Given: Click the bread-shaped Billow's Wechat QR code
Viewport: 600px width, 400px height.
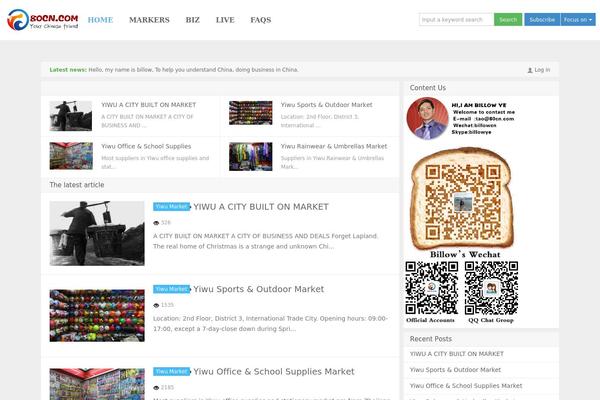Looking at the screenshot, I should [463, 199].
